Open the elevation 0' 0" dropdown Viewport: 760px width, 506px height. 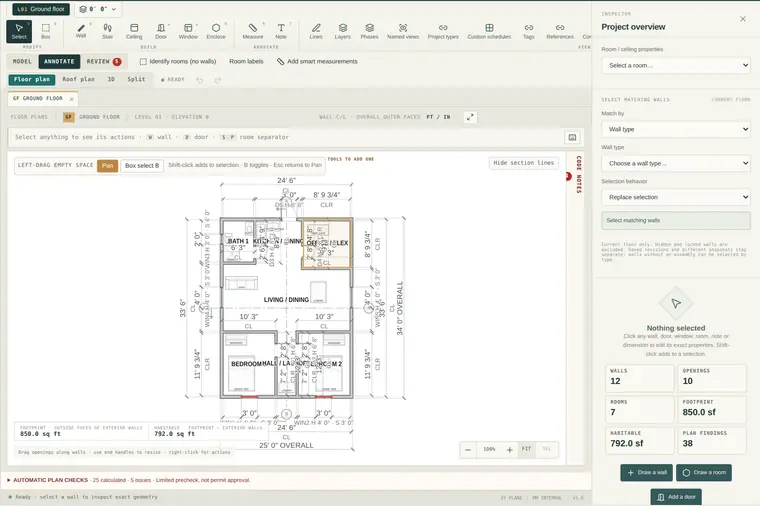point(98,9)
